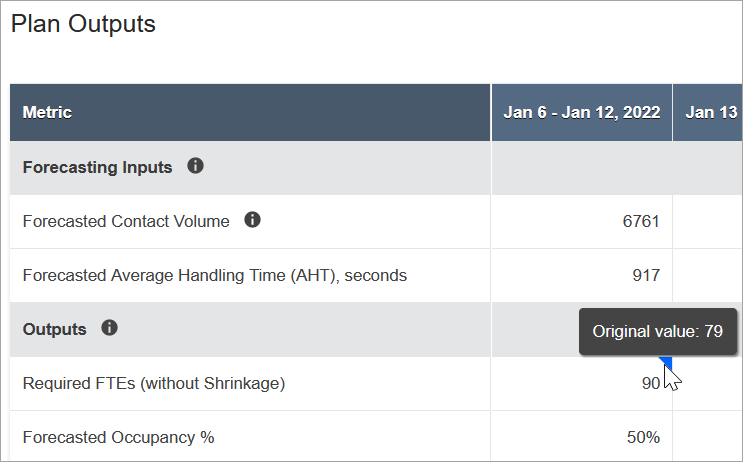
Task: Click info icon beside Outputs section
Action: [110, 328]
